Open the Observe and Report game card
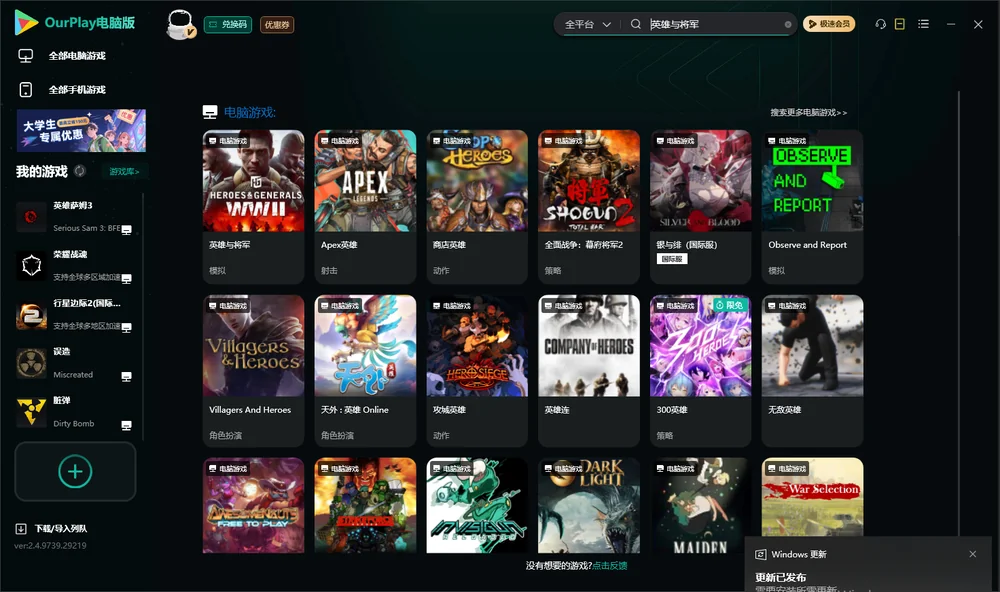Image resolution: width=1000 pixels, height=592 pixels. pyautogui.click(x=812, y=207)
